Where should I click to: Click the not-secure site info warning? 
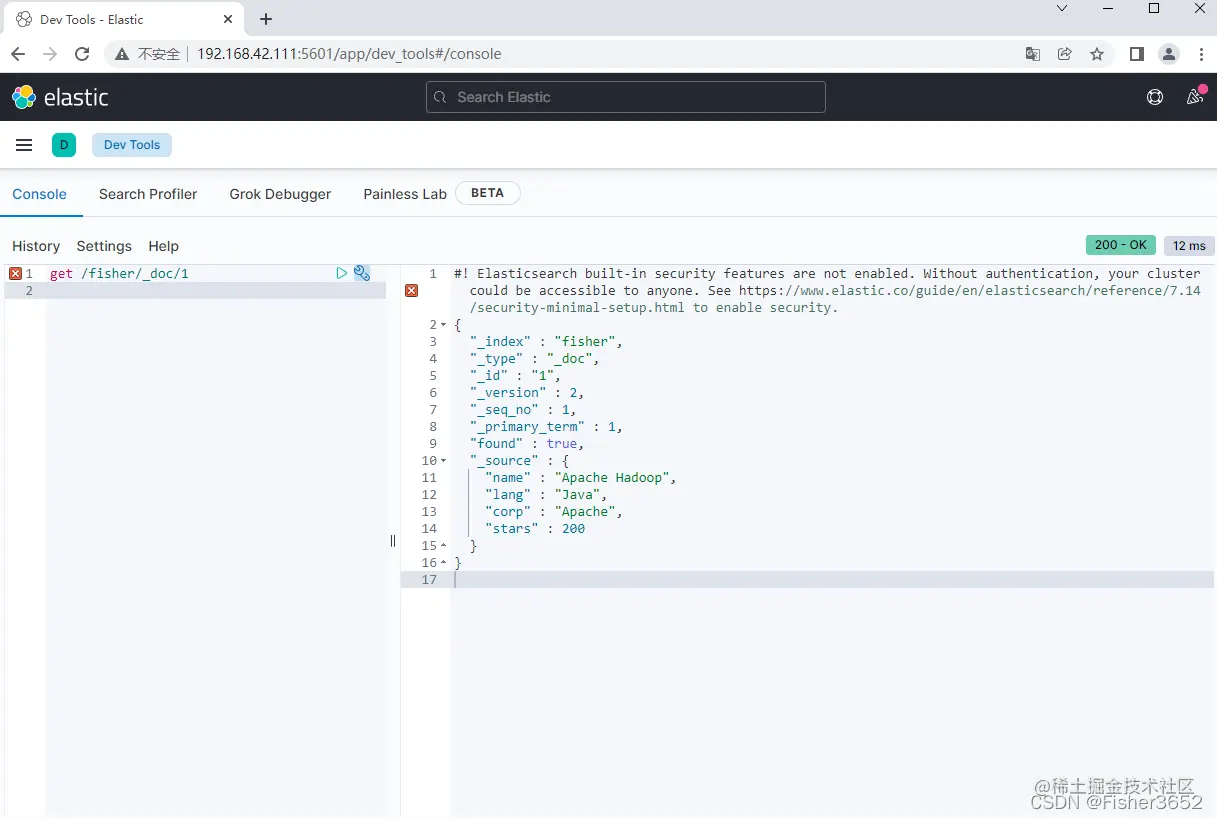tap(148, 54)
